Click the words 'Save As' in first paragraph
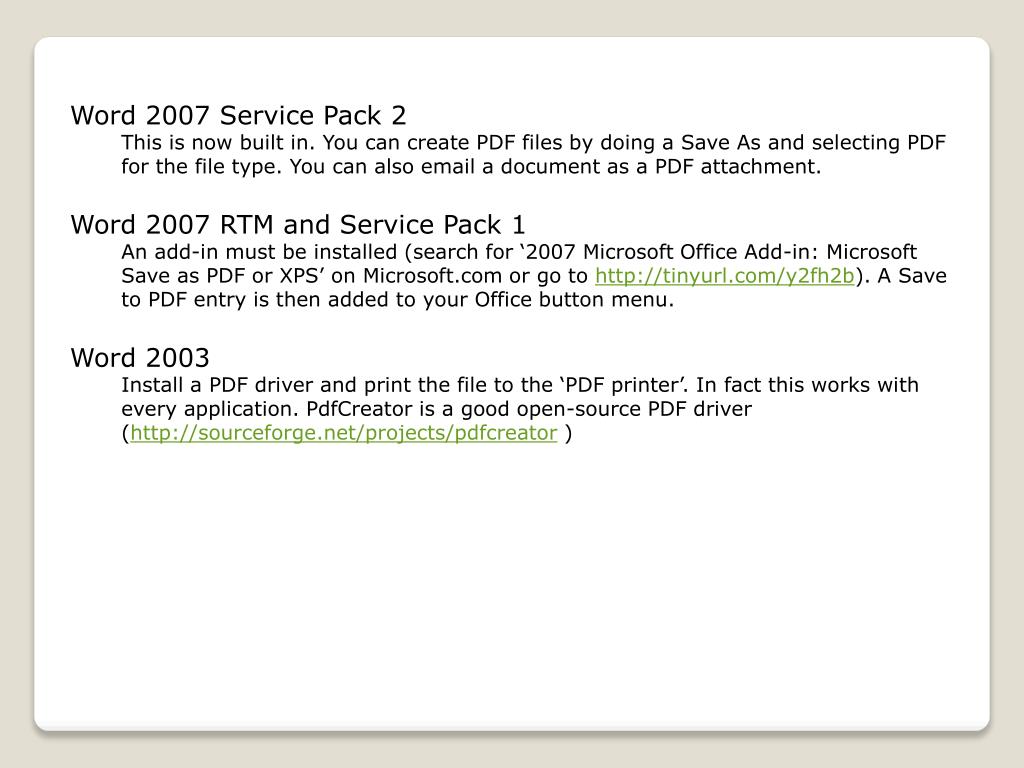The image size is (1024, 768). (720, 143)
